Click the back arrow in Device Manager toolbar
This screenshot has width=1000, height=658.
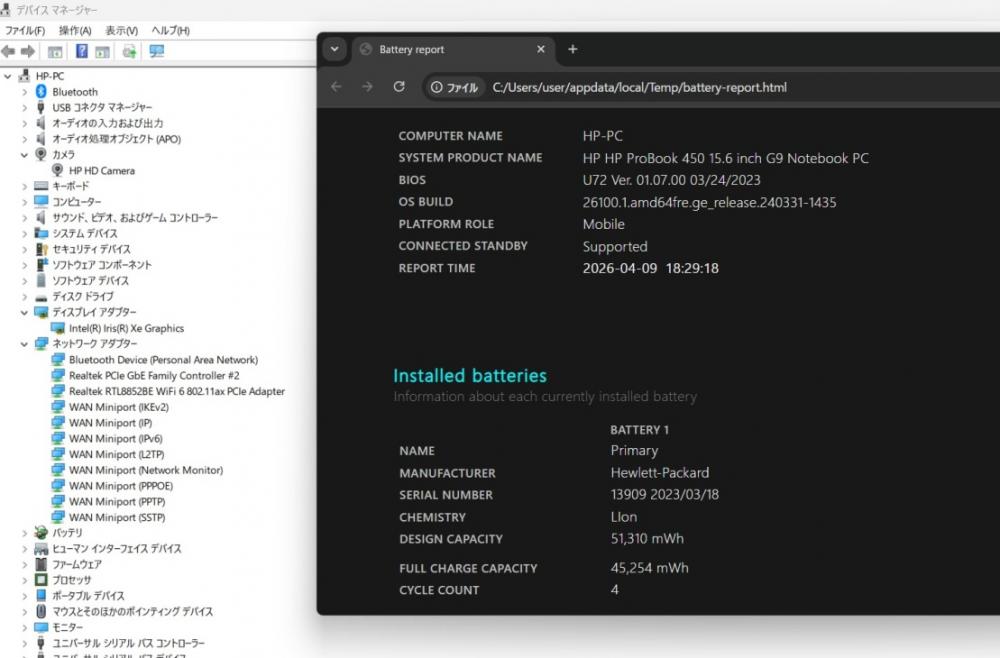tap(9, 51)
